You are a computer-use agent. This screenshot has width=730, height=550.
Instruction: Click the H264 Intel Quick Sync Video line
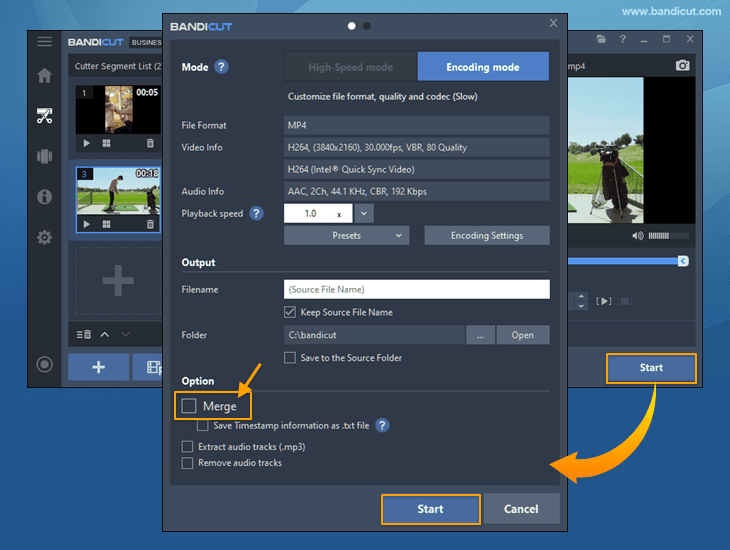tap(417, 170)
